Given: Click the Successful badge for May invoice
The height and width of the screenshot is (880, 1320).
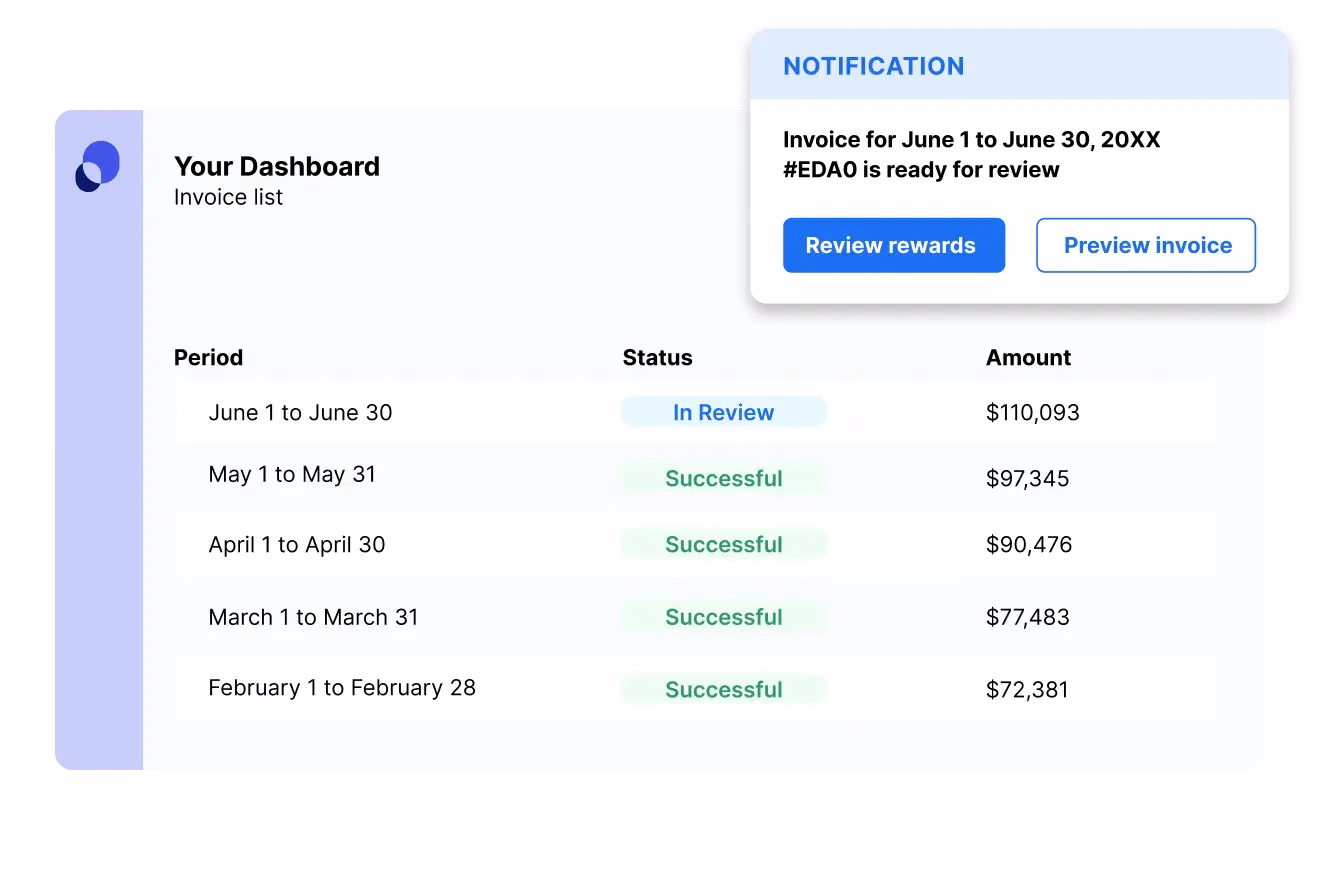Looking at the screenshot, I should (x=723, y=478).
